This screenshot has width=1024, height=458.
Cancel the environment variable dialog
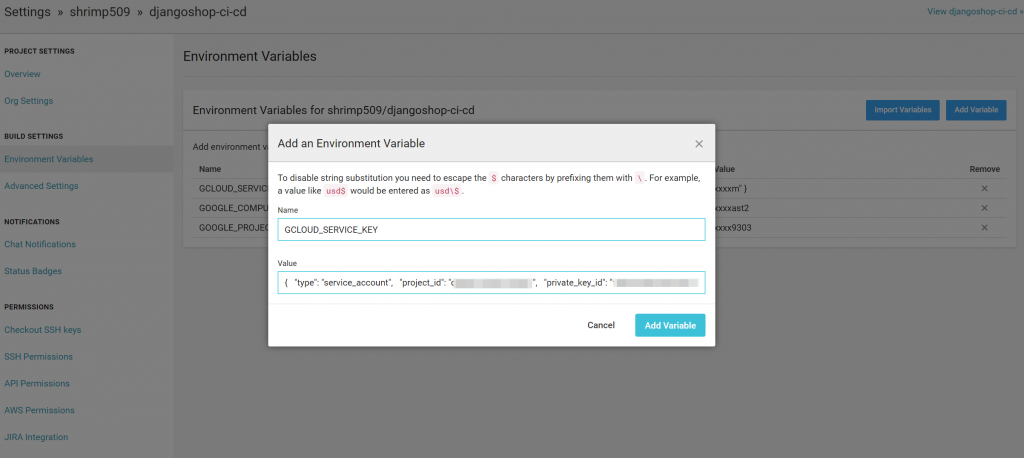coord(601,325)
